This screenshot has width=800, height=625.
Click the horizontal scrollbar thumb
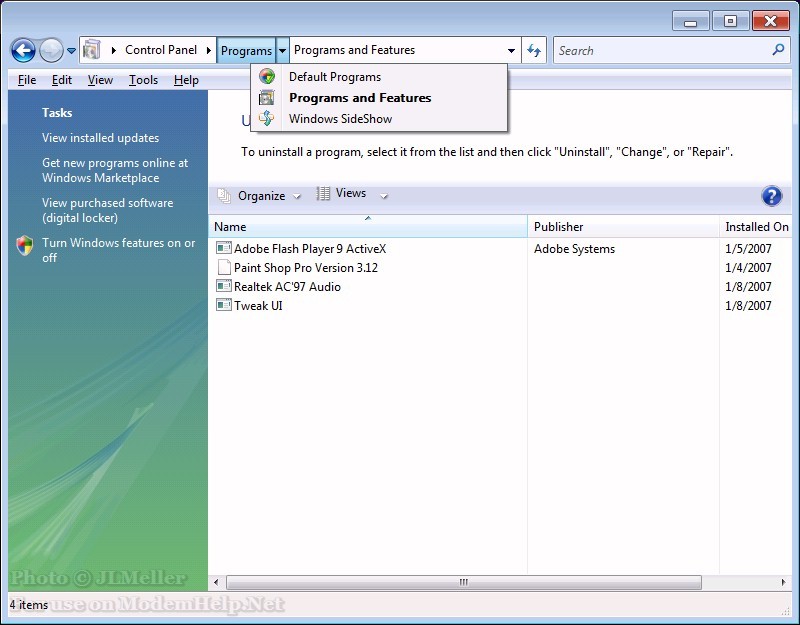pyautogui.click(x=464, y=582)
